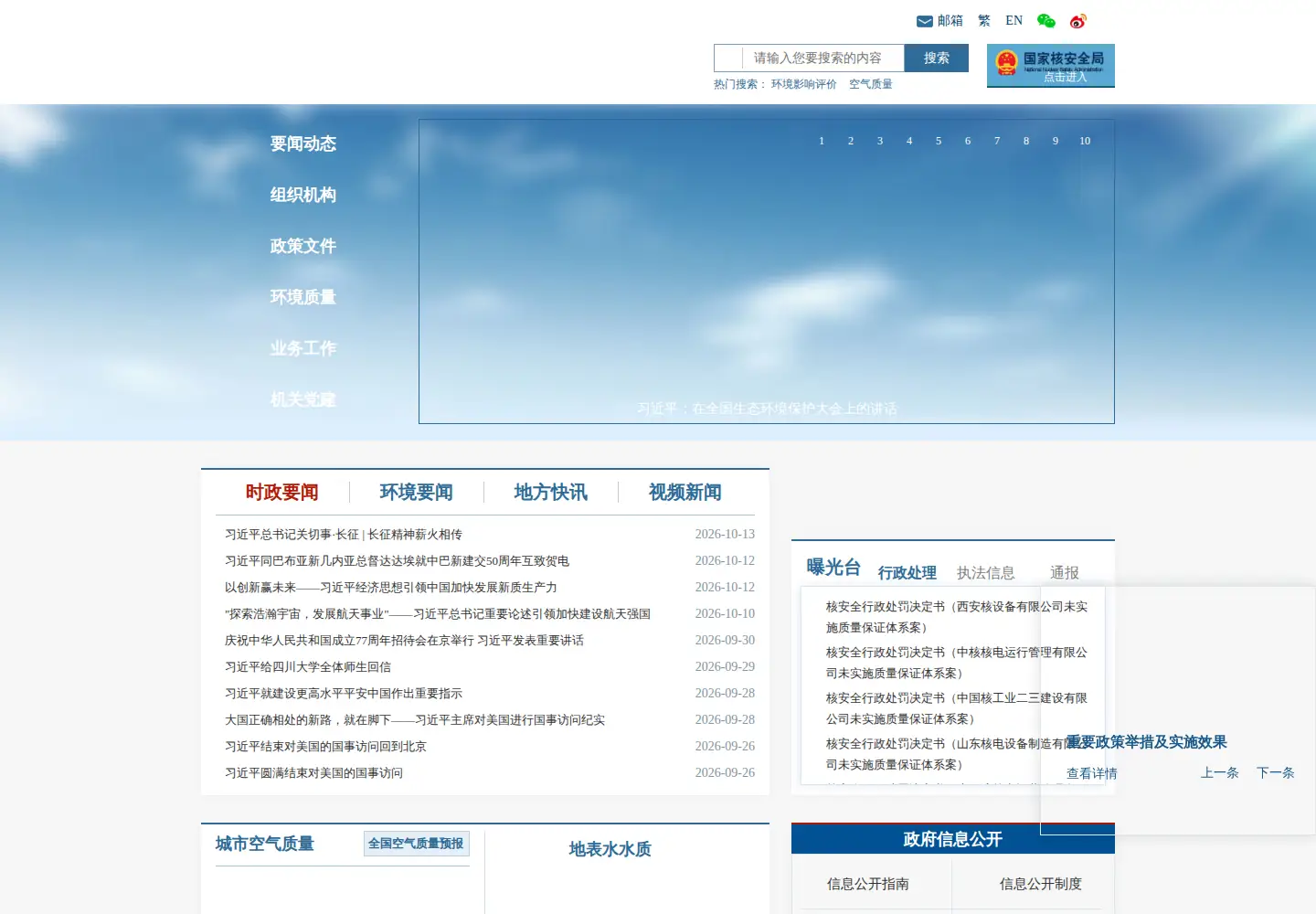Viewport: 1316px width, 914px height.
Task: Click 查看详情 in the popup
Action: [1092, 773]
